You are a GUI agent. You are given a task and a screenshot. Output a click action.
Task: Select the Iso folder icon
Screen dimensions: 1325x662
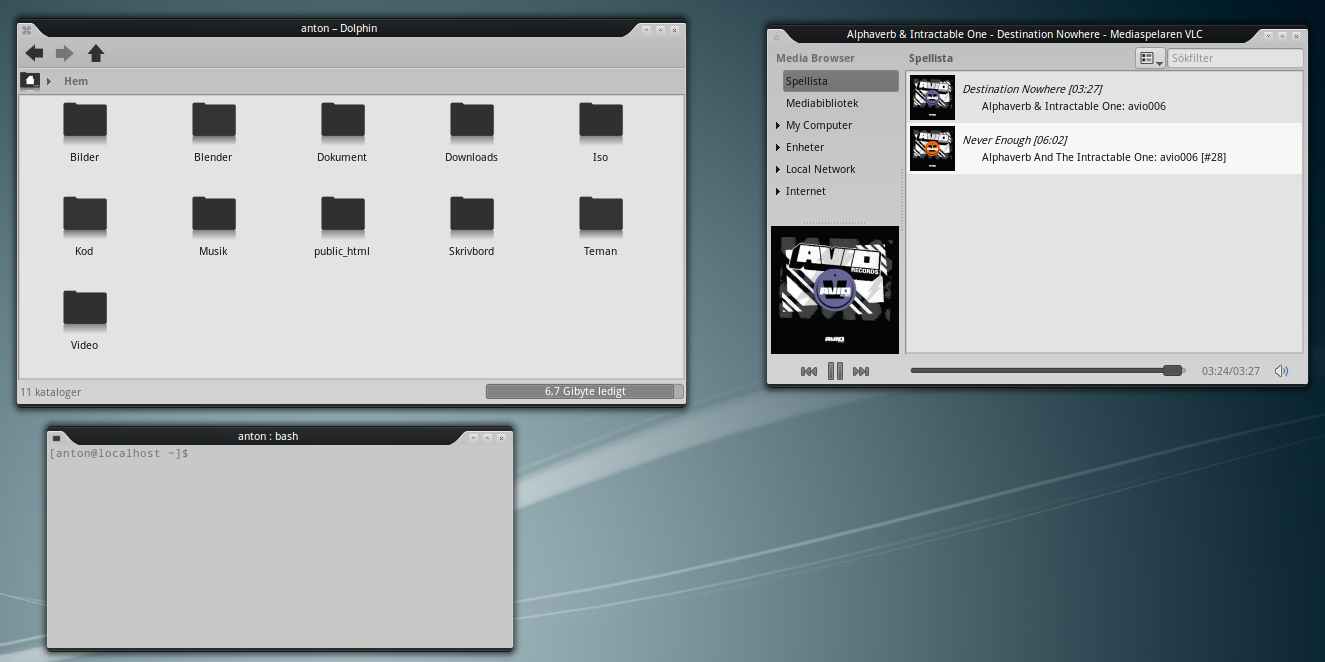[601, 121]
